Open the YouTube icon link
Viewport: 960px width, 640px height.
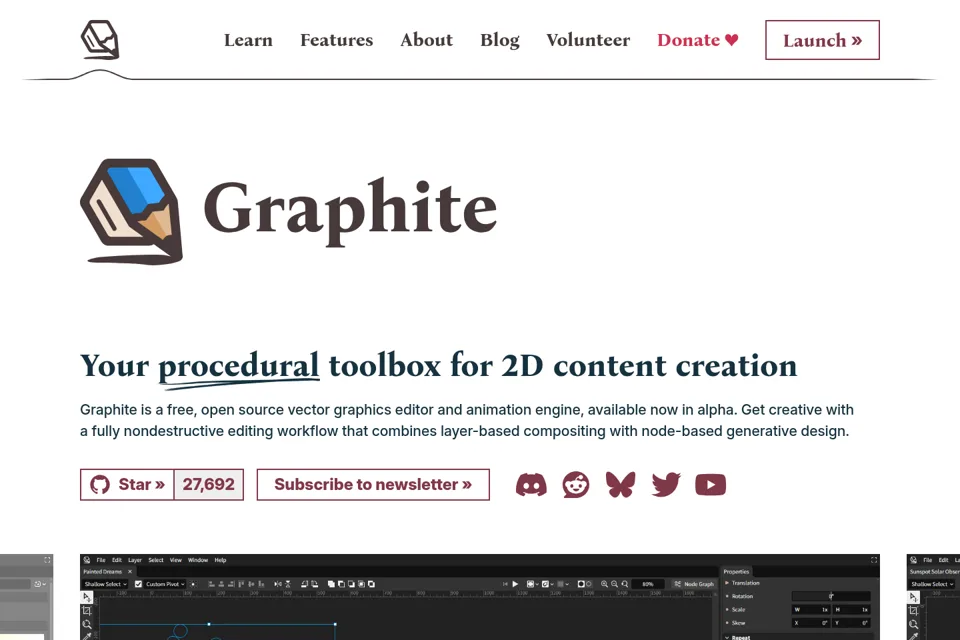(x=710, y=484)
